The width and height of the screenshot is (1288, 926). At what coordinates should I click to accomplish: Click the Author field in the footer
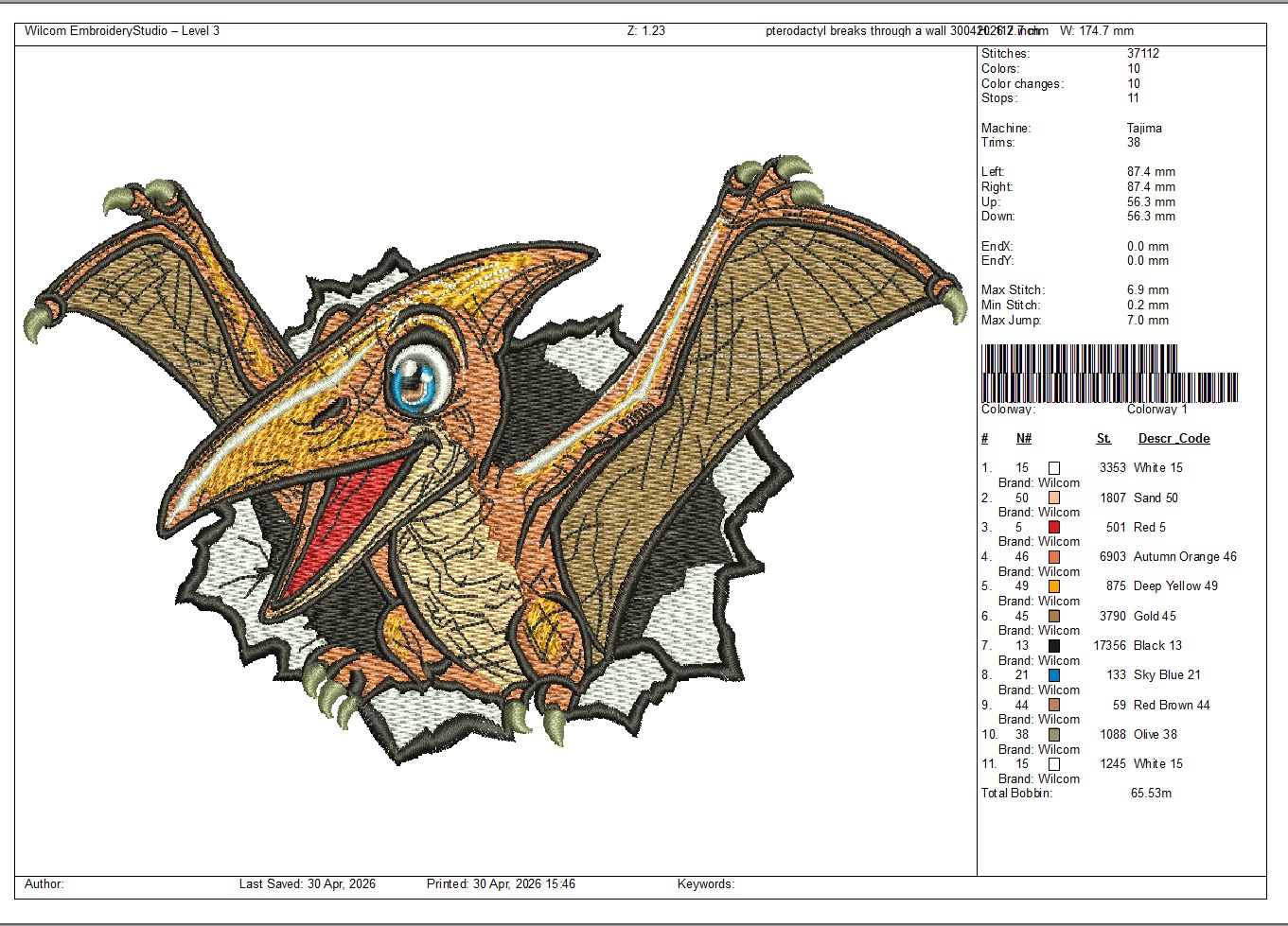[x=44, y=884]
